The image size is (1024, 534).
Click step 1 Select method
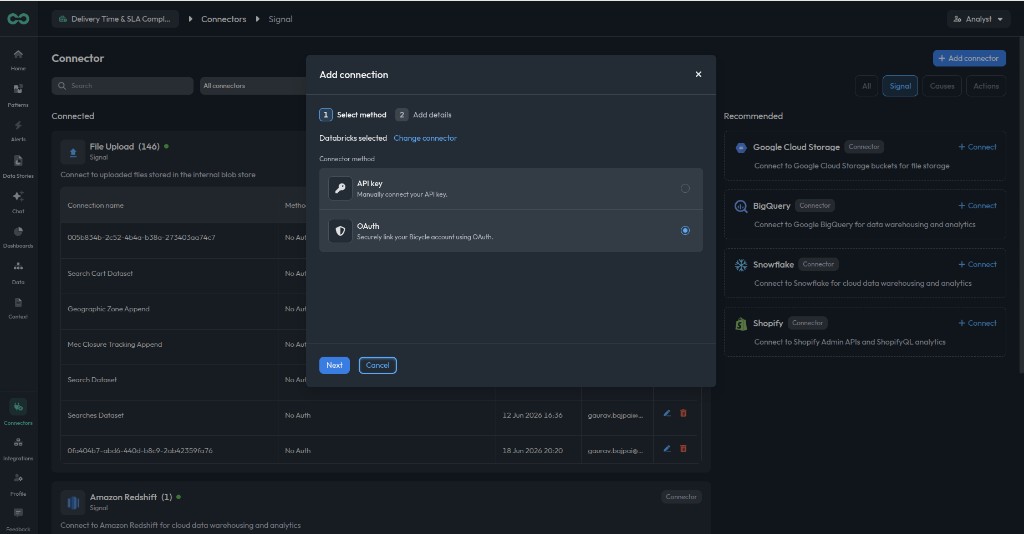(353, 115)
